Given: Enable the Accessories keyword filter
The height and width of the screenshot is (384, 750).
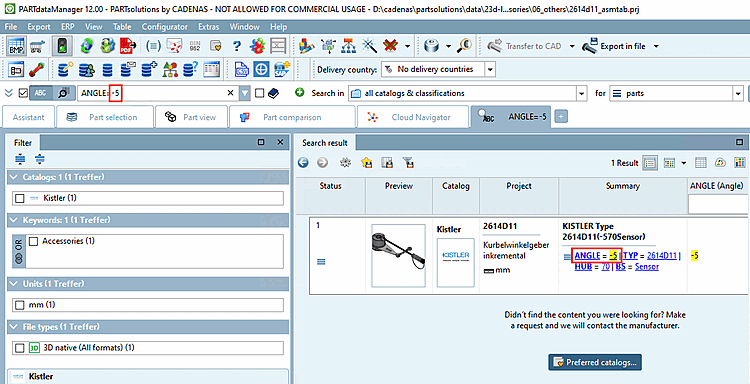Looking at the screenshot, I should coord(33,241).
